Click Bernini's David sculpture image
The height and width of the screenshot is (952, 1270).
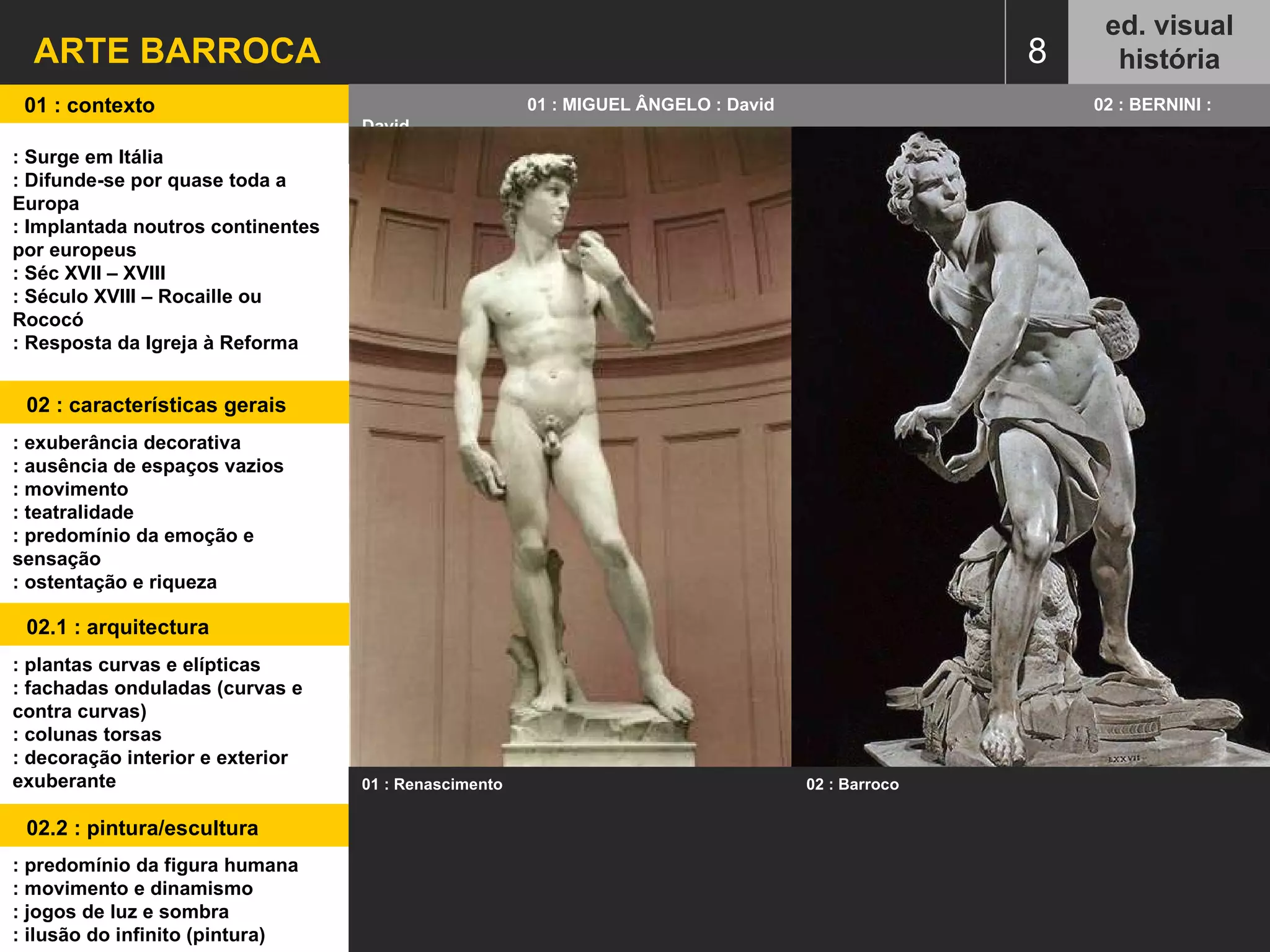[x=1029, y=446]
